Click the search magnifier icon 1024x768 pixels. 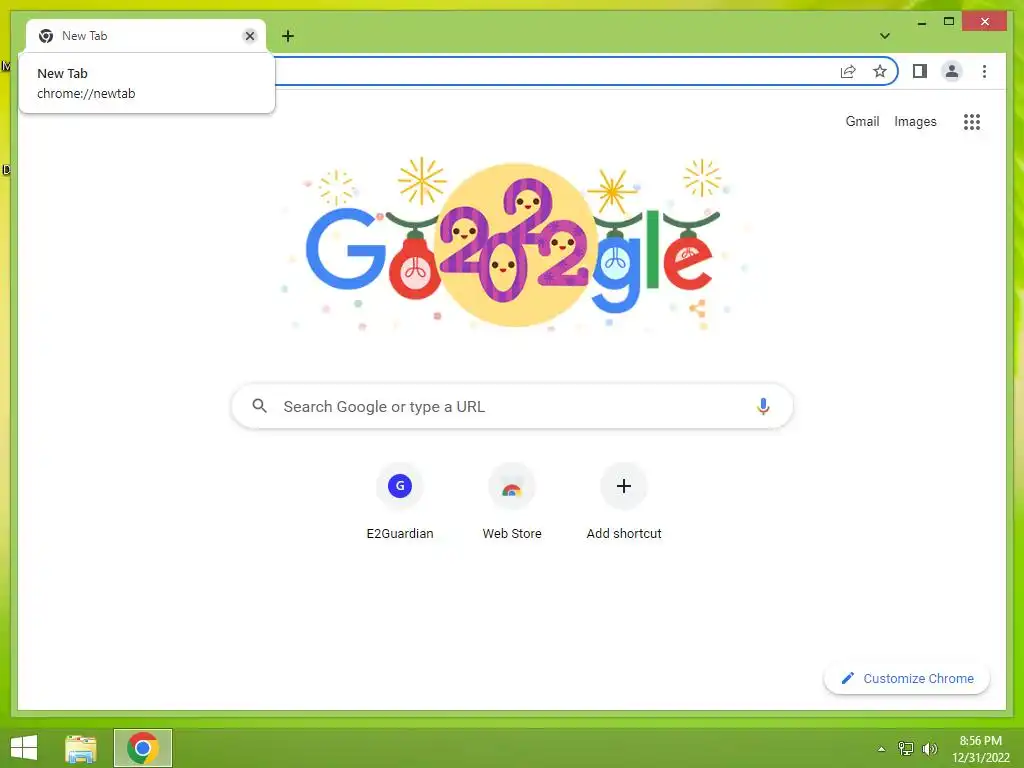(x=259, y=406)
